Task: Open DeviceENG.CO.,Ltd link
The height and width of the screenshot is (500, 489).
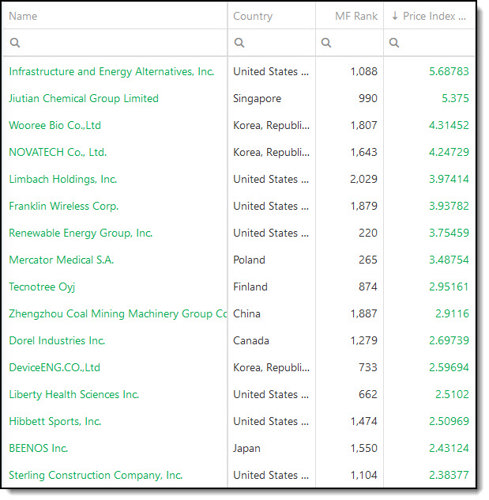Action: (x=55, y=368)
